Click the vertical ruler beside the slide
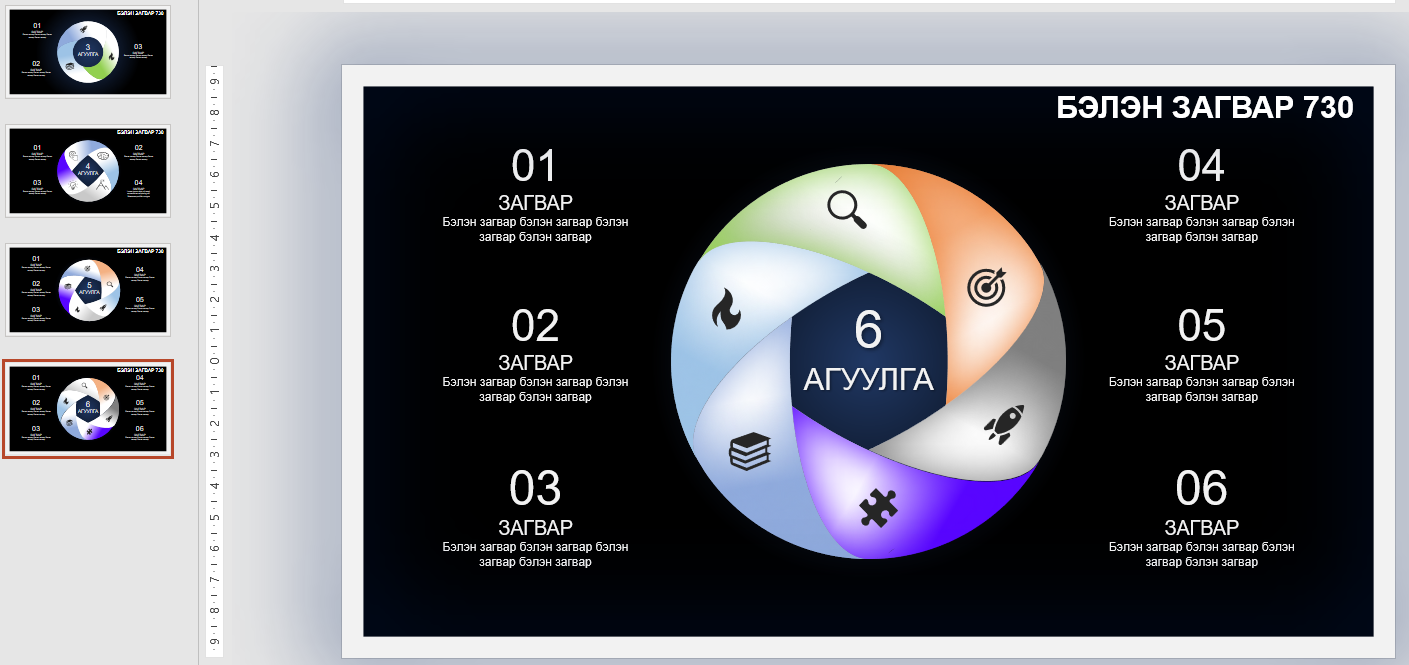 (x=214, y=360)
